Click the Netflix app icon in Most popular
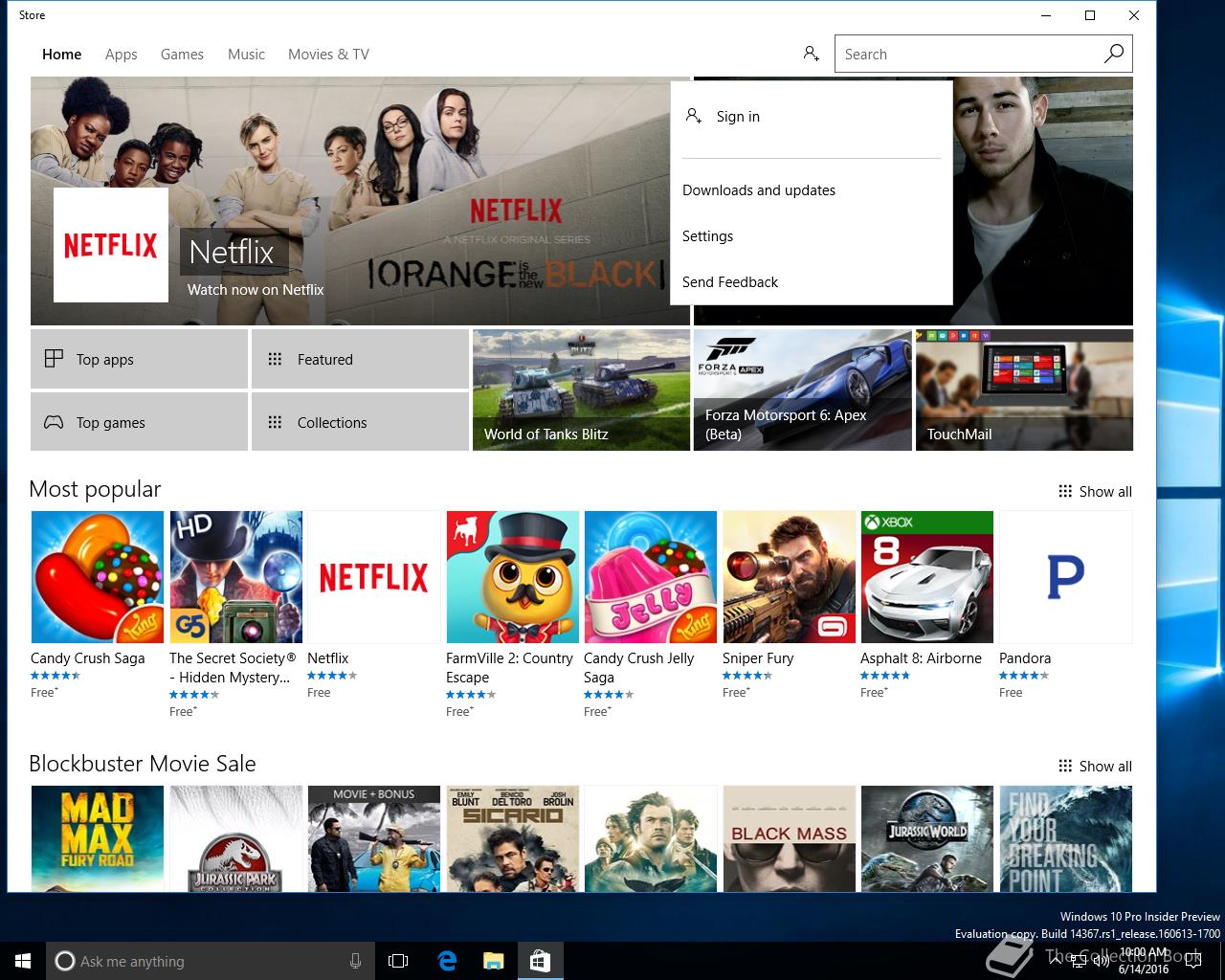Image resolution: width=1225 pixels, height=980 pixels. tap(374, 577)
